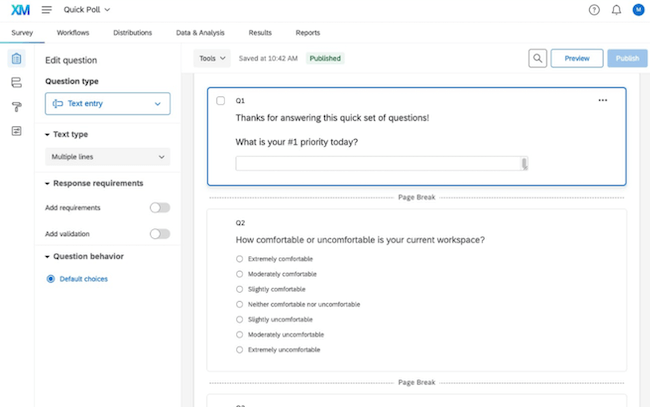
Task: Click the Q2 workspace comfort question text
Action: [x=360, y=240]
